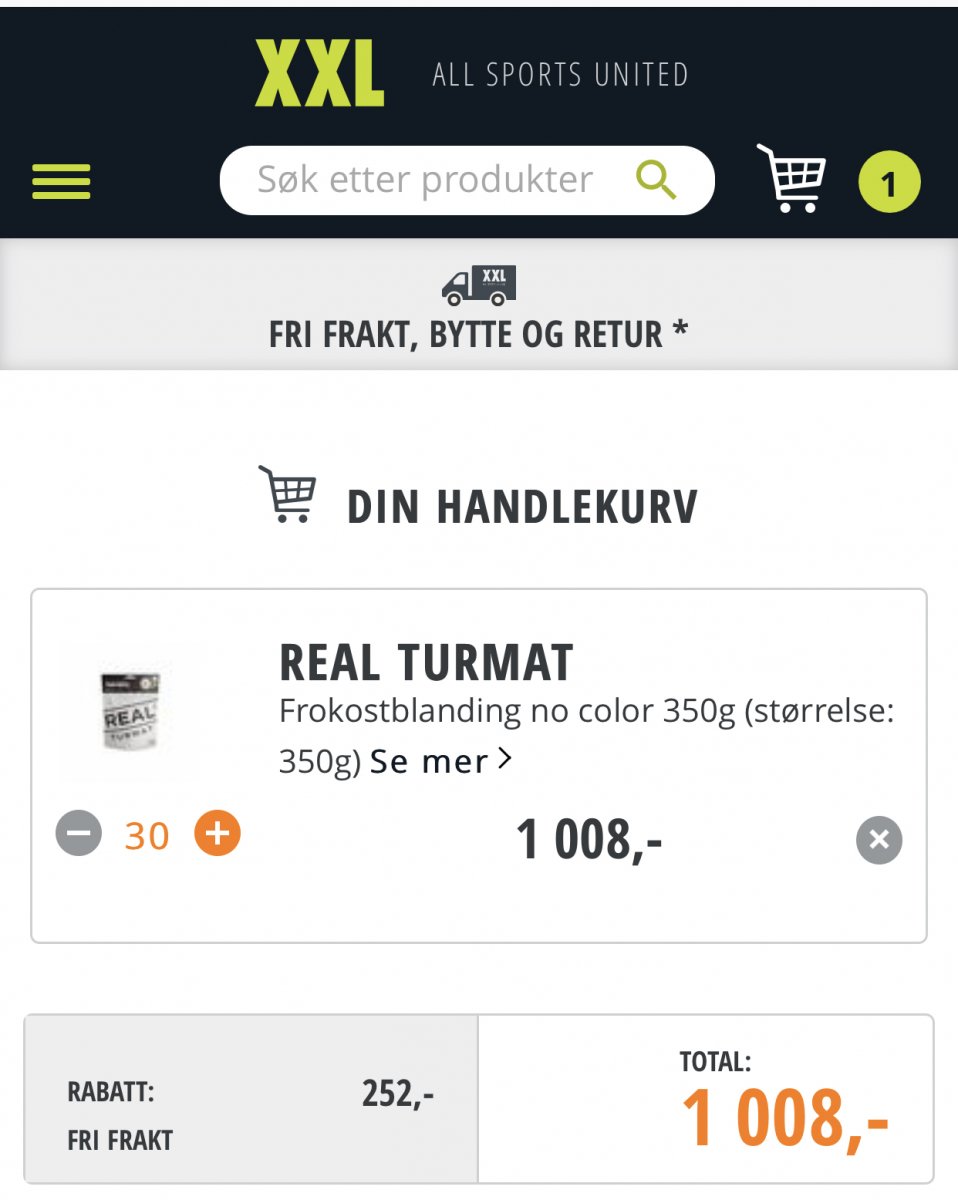Click the Rabatt discount amount 252,-
This screenshot has width=958, height=1200.
click(x=398, y=1095)
